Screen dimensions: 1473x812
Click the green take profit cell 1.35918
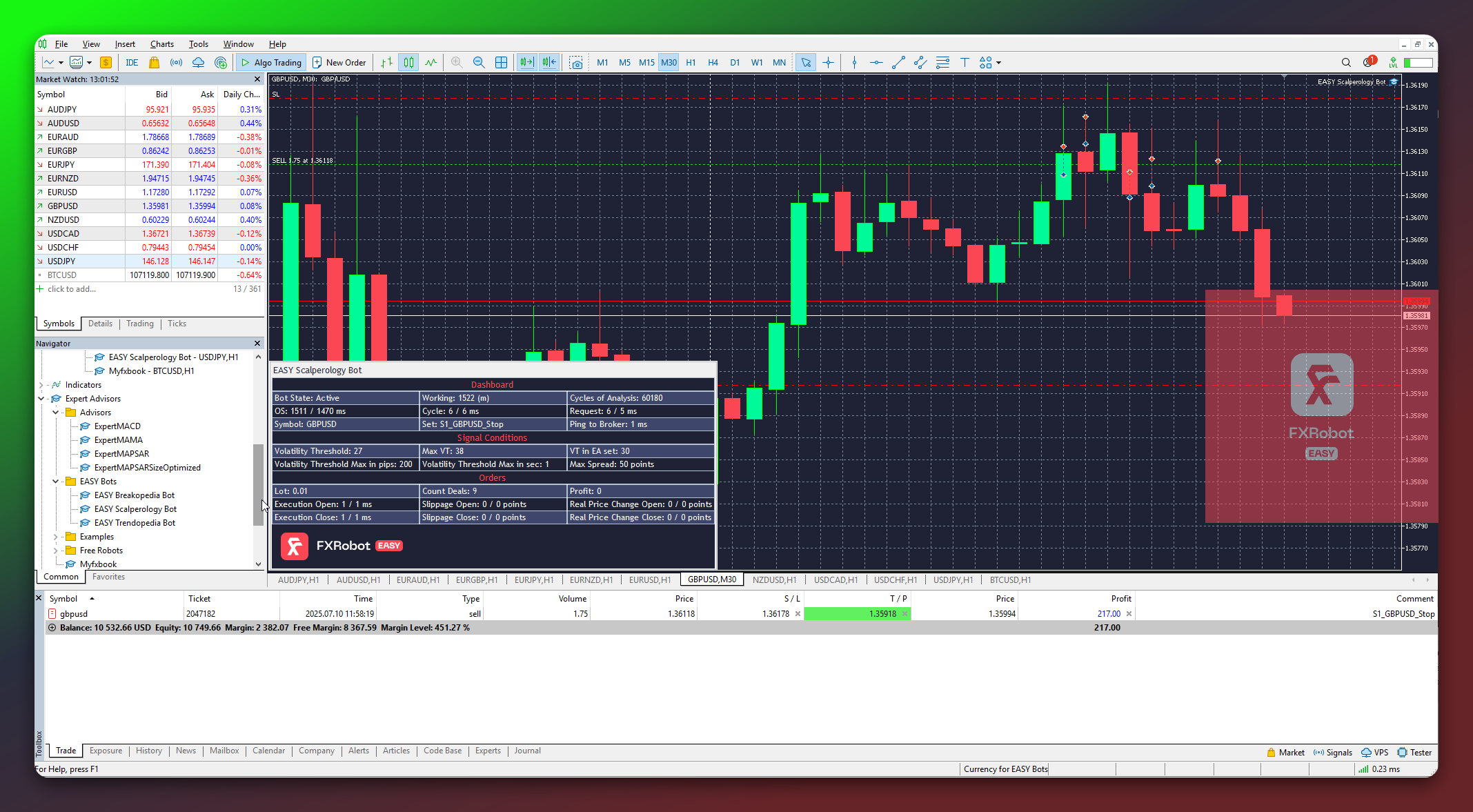pos(856,614)
